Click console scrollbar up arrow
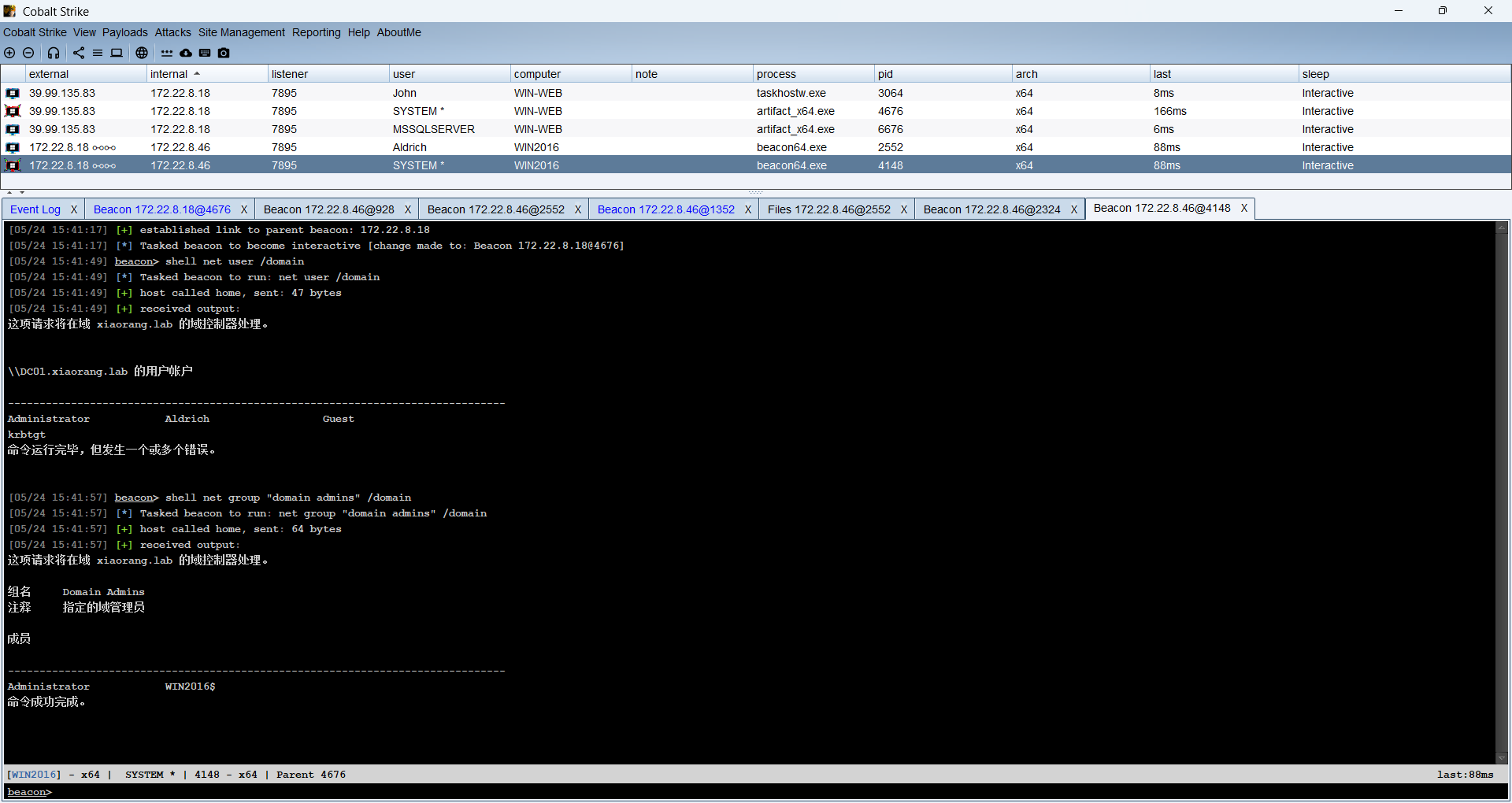 (x=1502, y=227)
